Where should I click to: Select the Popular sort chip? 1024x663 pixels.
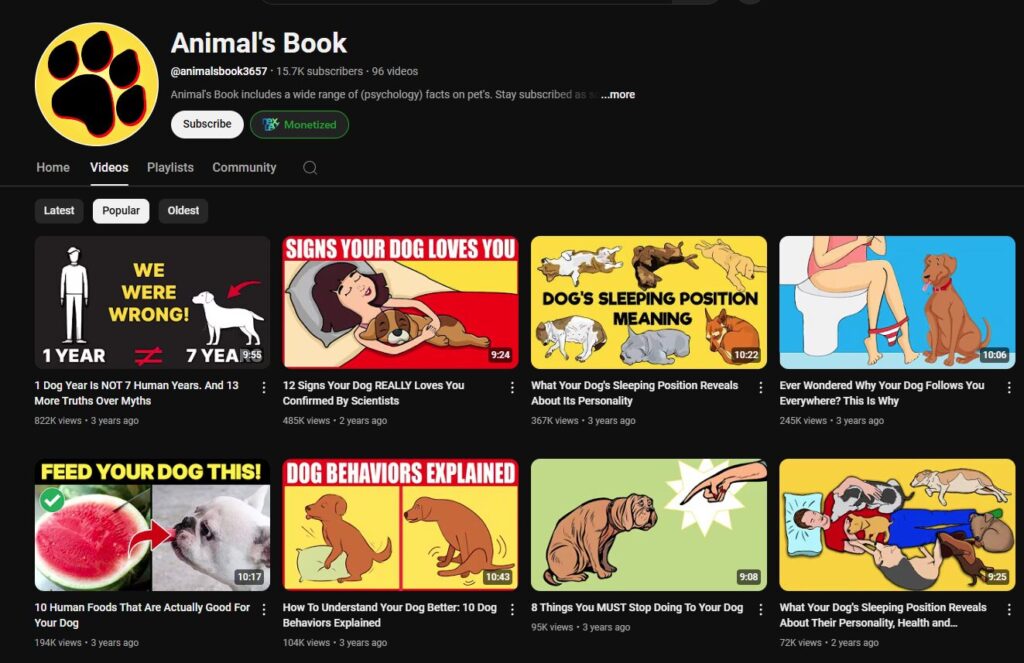121,210
